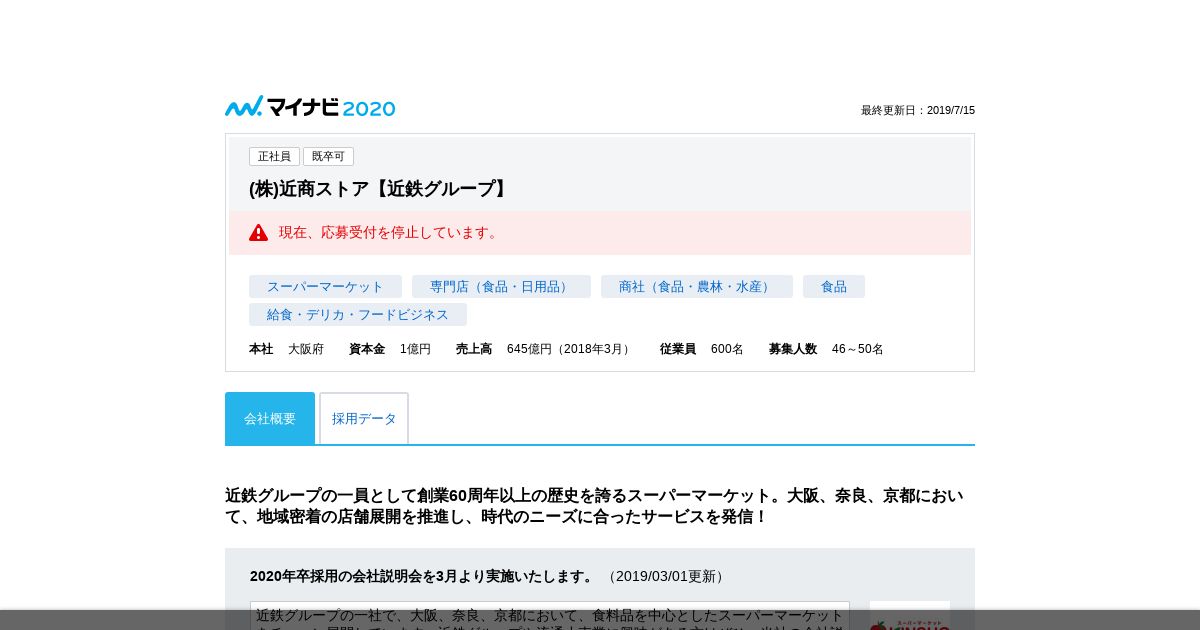Switch to the 採用データ tab
Screen dimensions: 1200x630
(x=364, y=418)
